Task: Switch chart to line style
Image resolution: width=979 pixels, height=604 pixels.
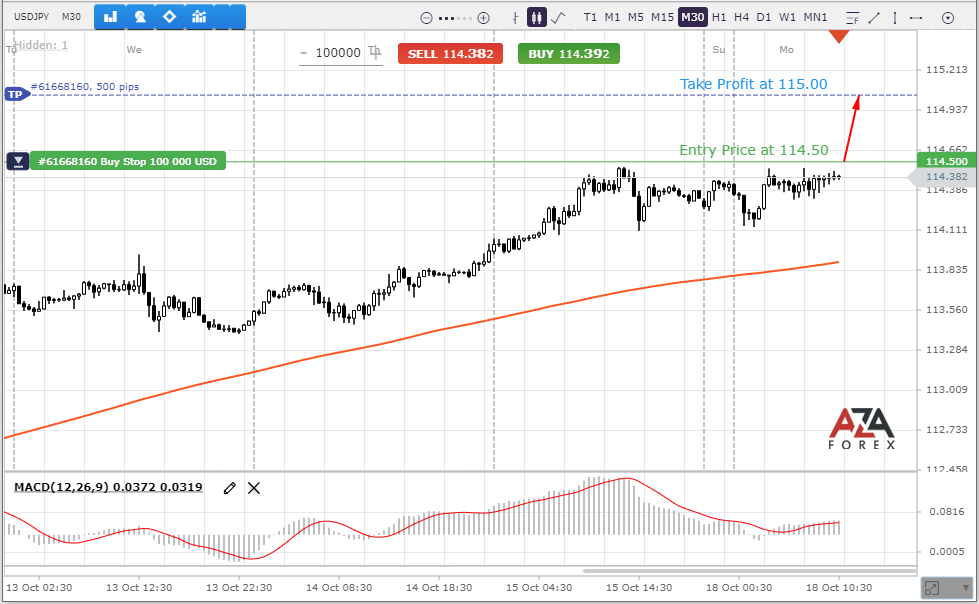Action: click(x=558, y=17)
